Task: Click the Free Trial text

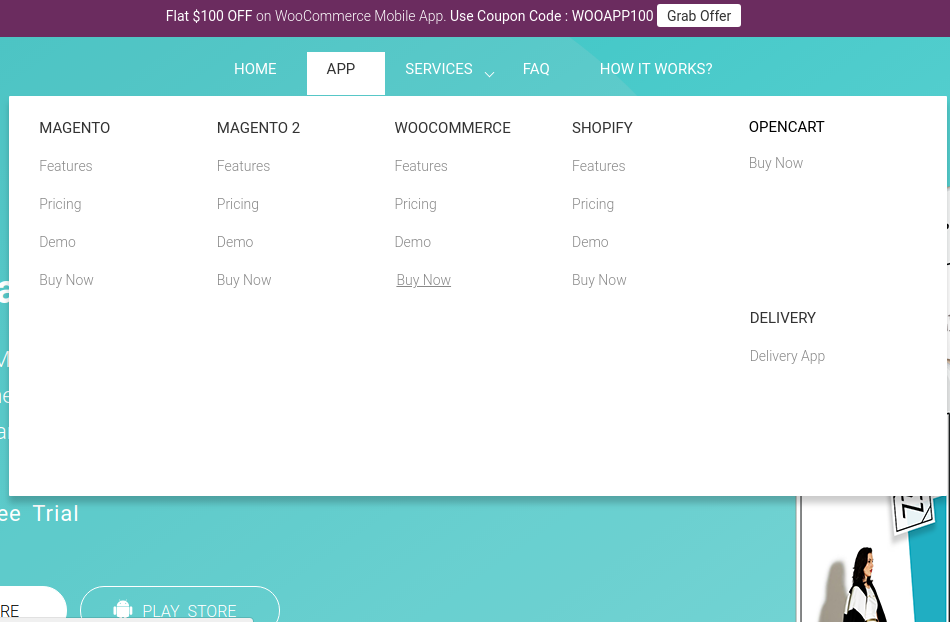Action: click(39, 514)
